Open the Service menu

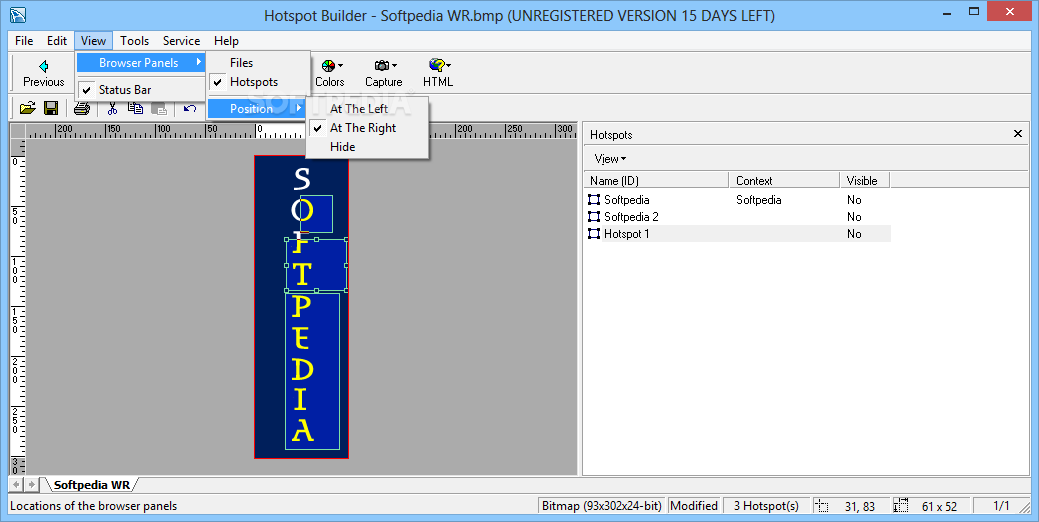pyautogui.click(x=182, y=41)
